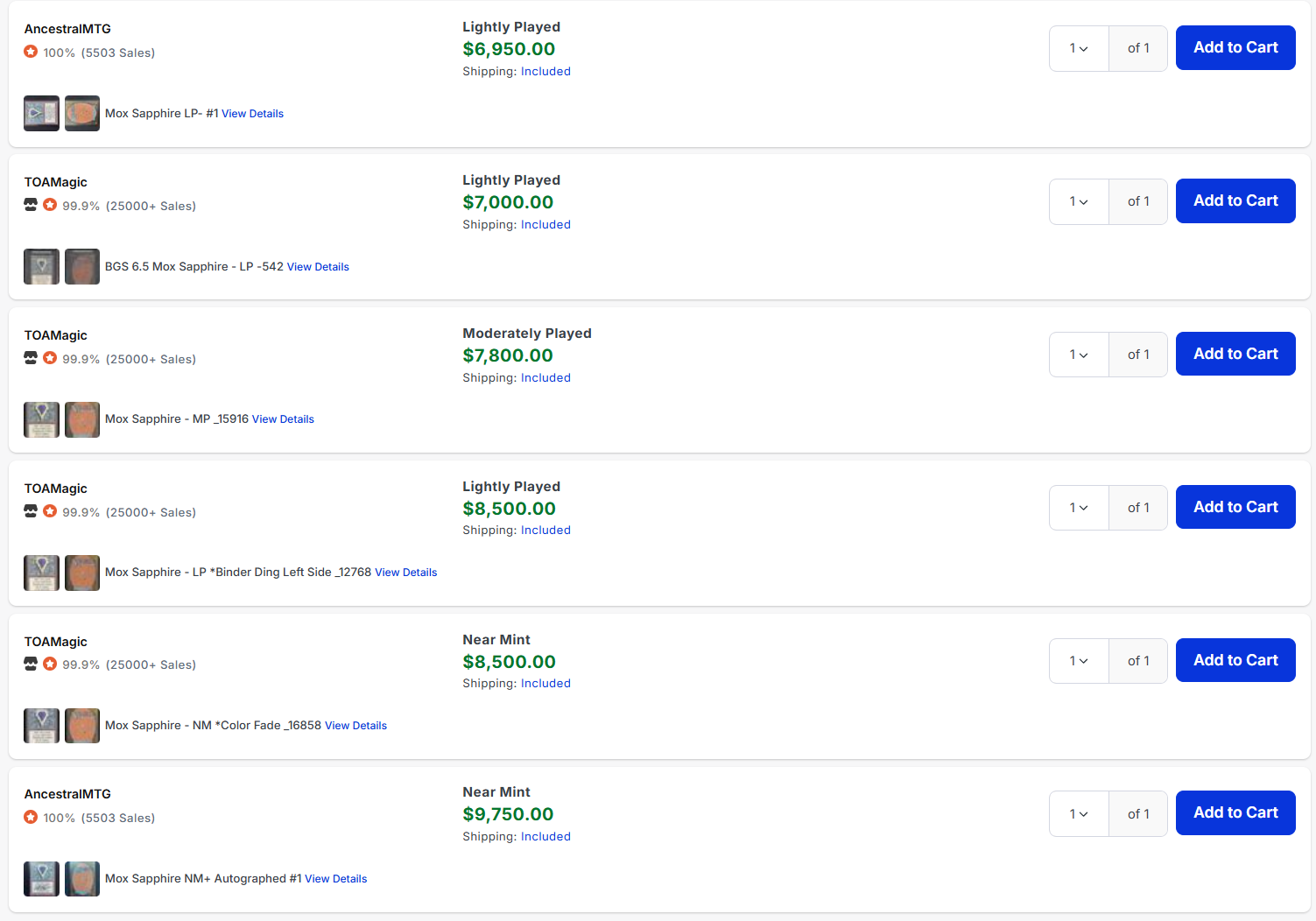This screenshot has width=1316, height=921.
Task: Expand quantity selector on the $7,800.00 listing
Action: 1079,355
